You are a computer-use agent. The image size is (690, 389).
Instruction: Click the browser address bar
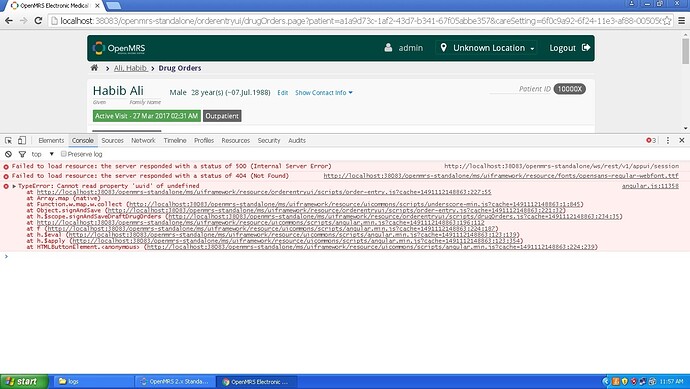click(359, 21)
